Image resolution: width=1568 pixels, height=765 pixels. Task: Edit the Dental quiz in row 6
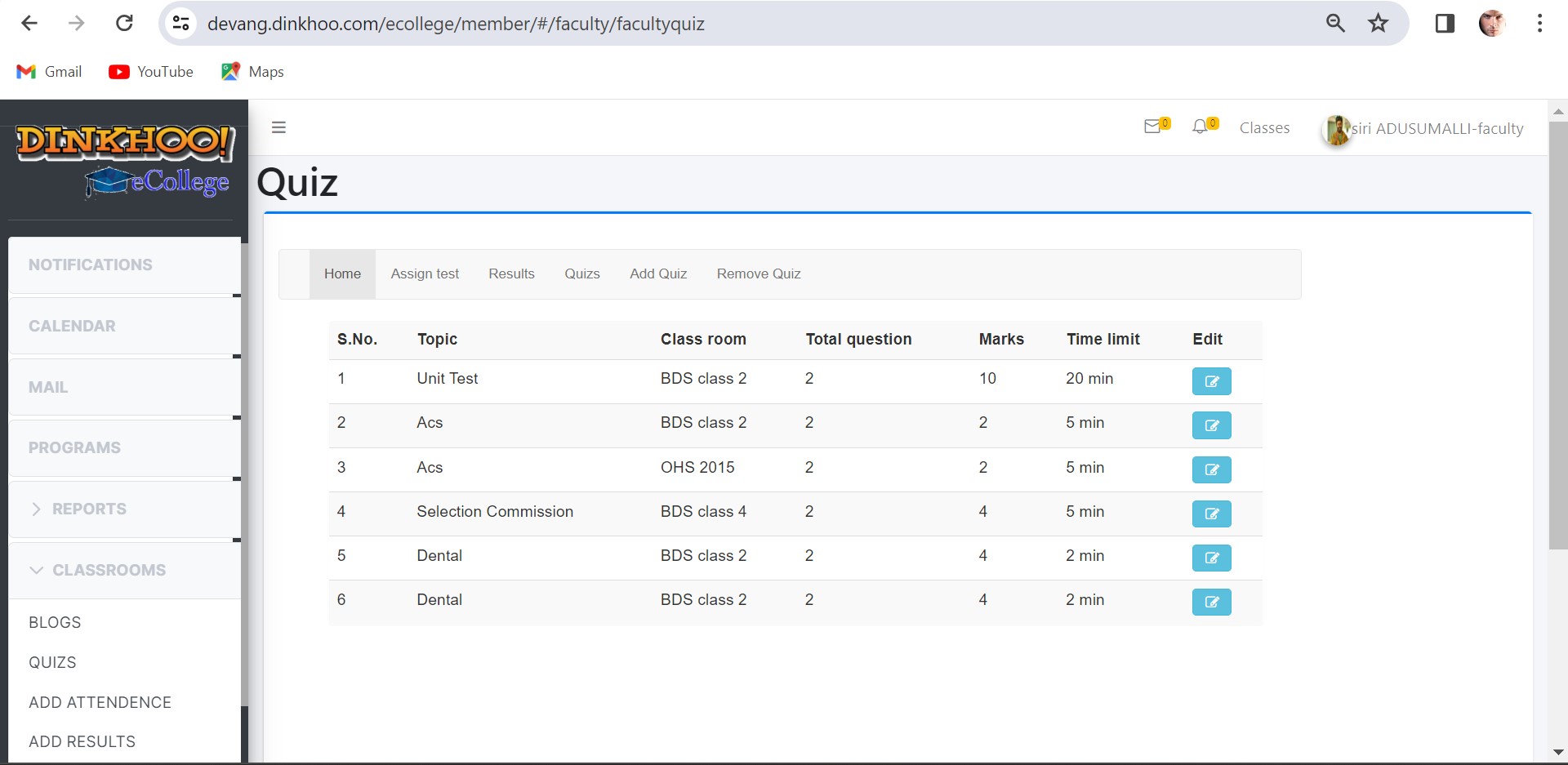(1211, 602)
